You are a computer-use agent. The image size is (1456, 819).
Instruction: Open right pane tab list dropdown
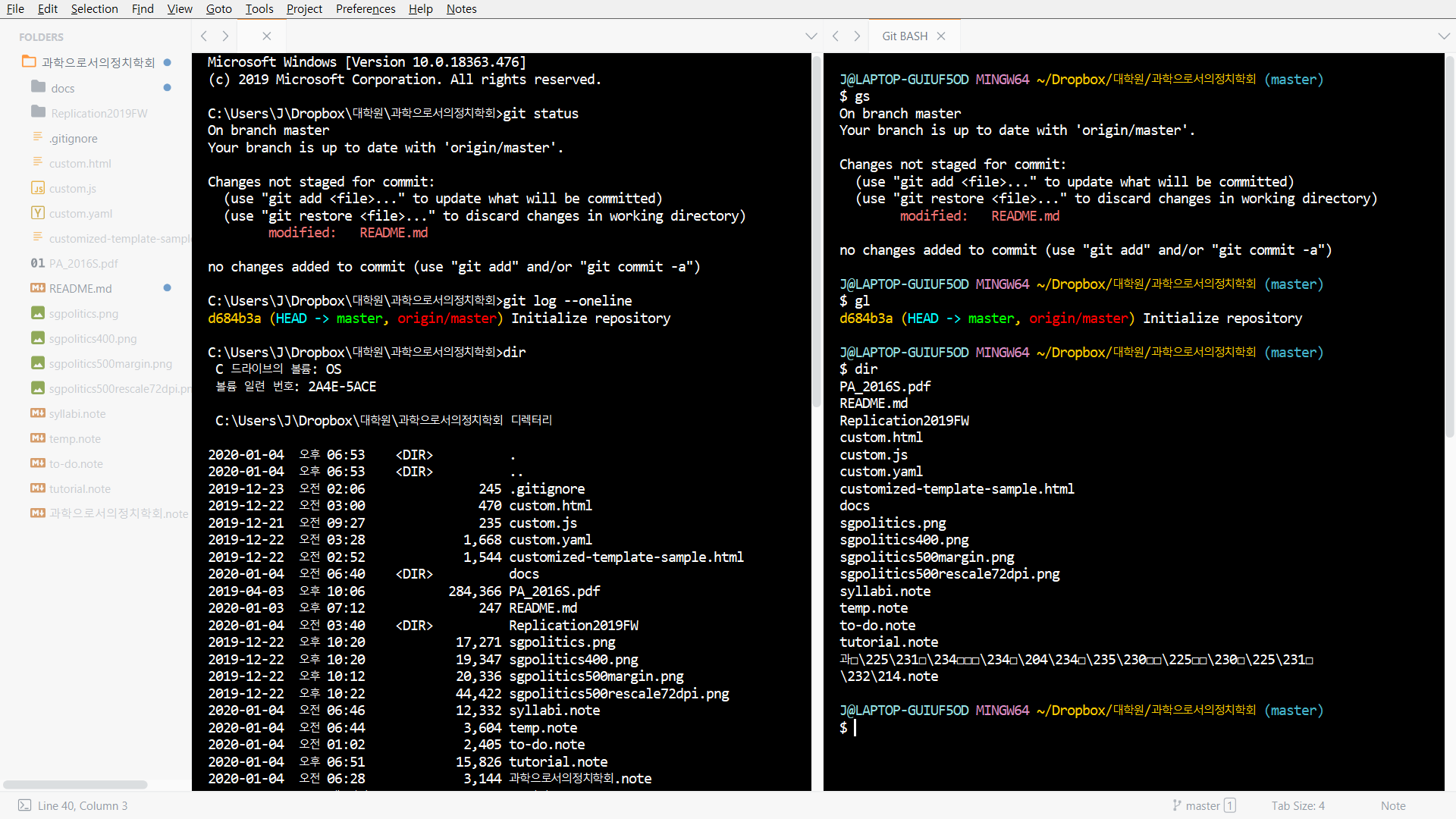(1444, 36)
